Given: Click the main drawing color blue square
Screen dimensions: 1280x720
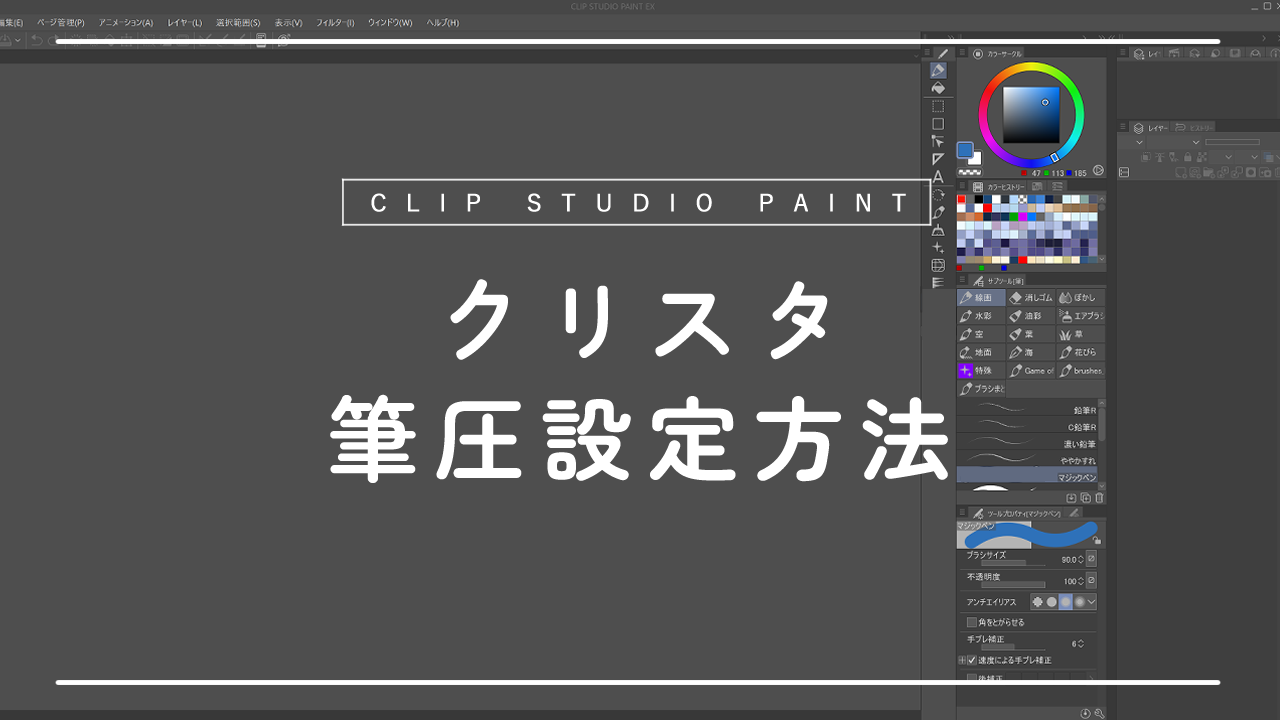Looking at the screenshot, I should [965, 150].
